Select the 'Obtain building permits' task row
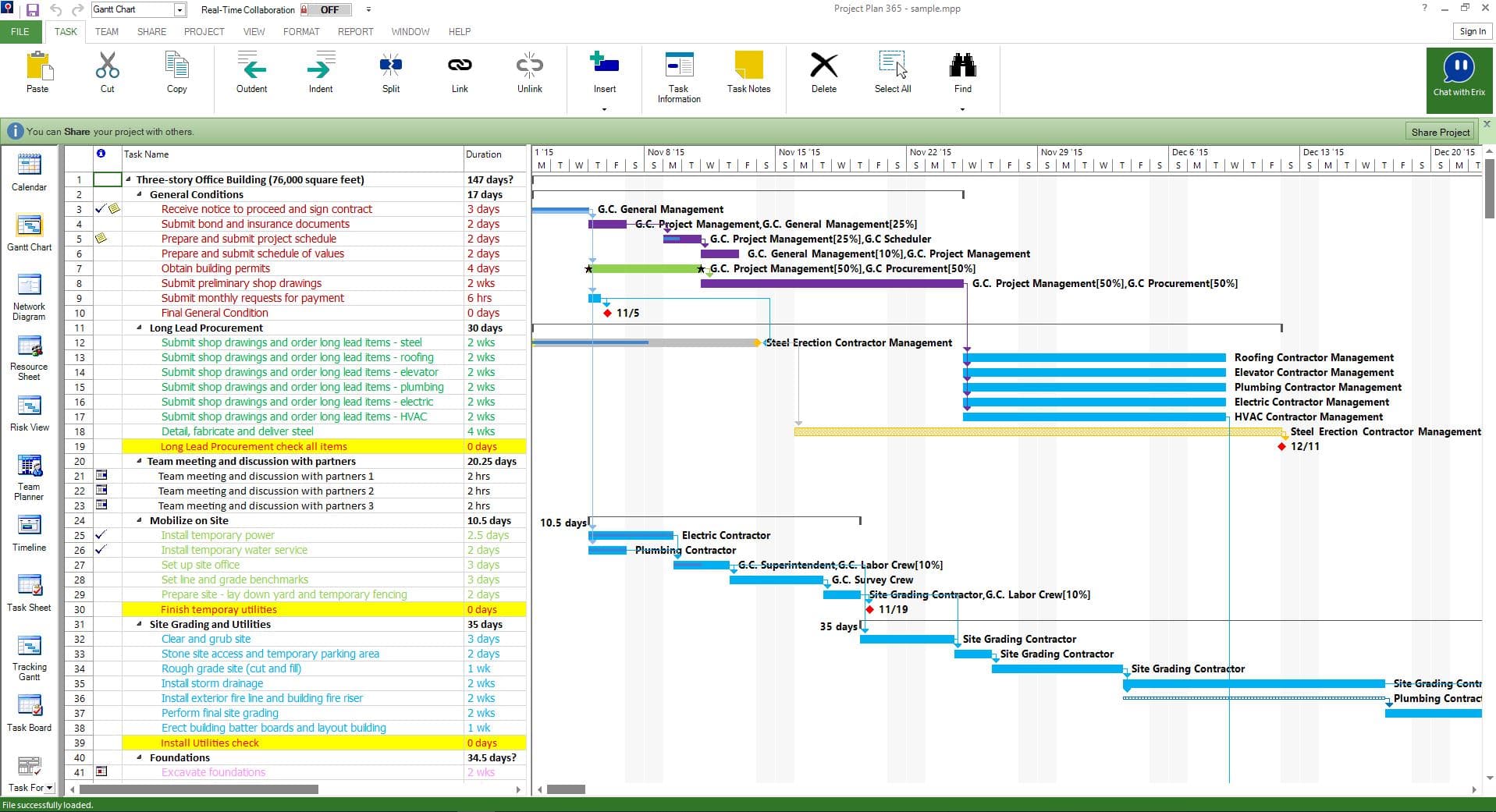1496x812 pixels. click(295, 268)
